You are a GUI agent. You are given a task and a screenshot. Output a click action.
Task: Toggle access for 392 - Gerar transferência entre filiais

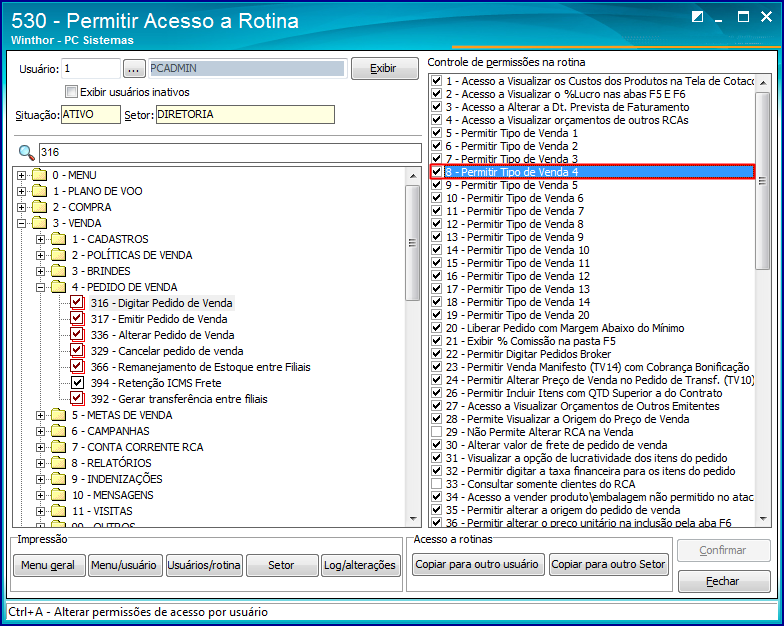click(x=77, y=398)
